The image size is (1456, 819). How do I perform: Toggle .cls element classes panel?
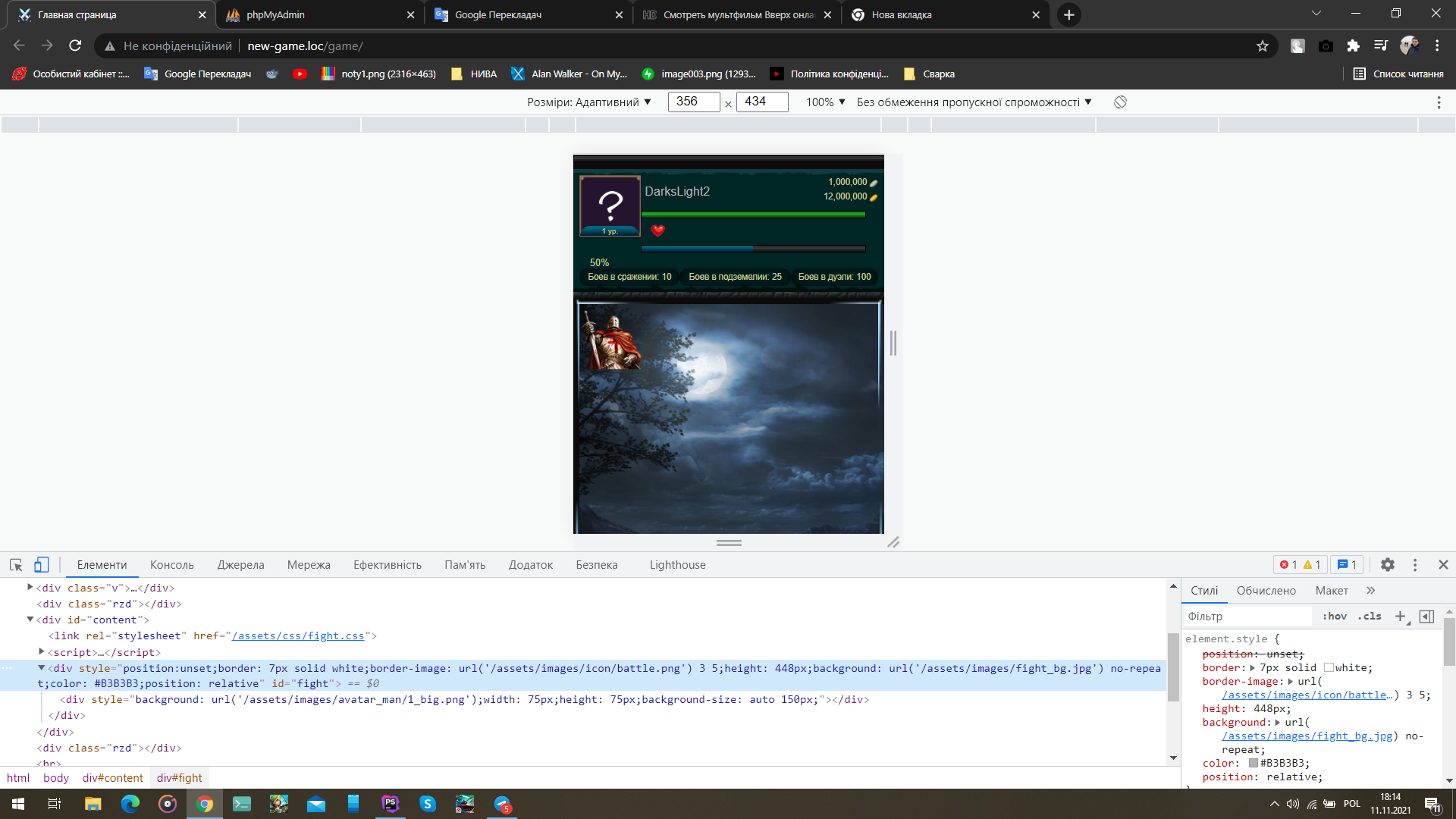pos(1370,617)
